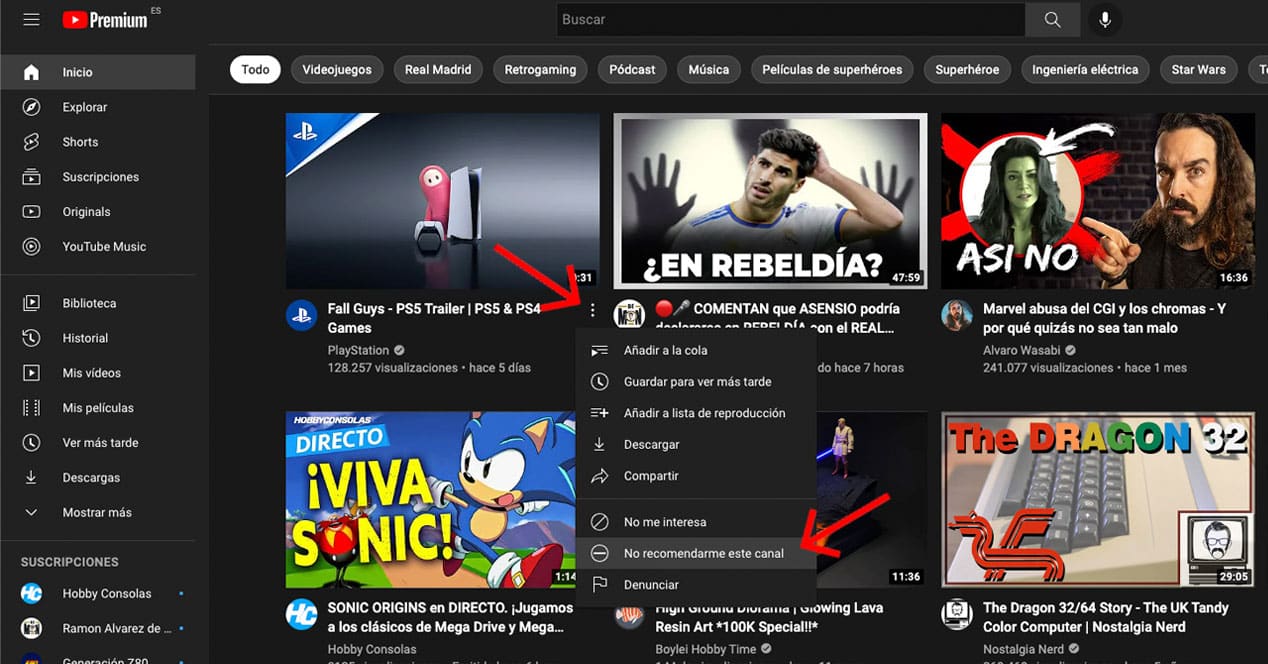This screenshot has width=1268, height=664.
Task: Click the Descargas sidebar icon
Action: point(31,477)
